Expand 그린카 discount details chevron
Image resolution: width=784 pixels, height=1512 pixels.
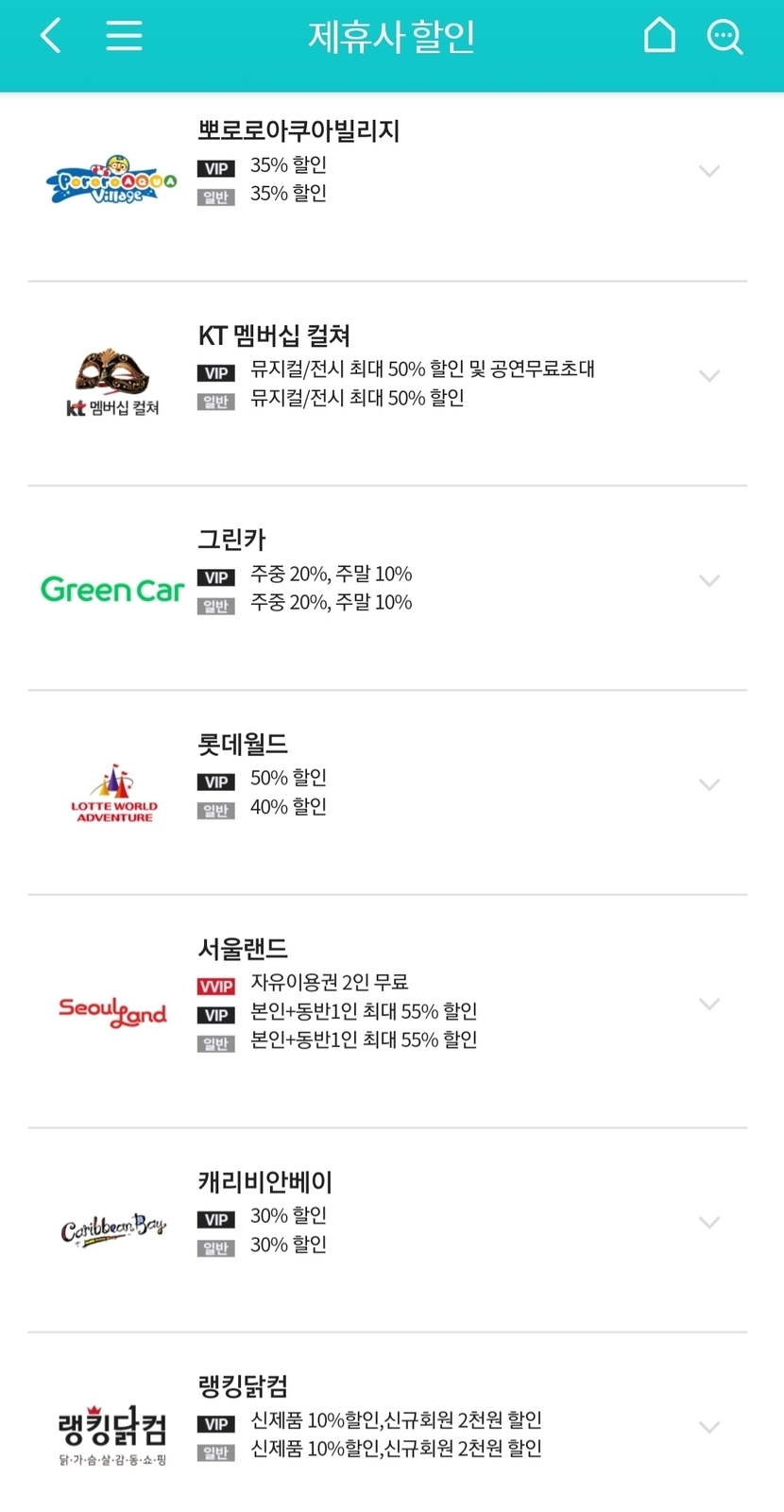pyautogui.click(x=709, y=580)
